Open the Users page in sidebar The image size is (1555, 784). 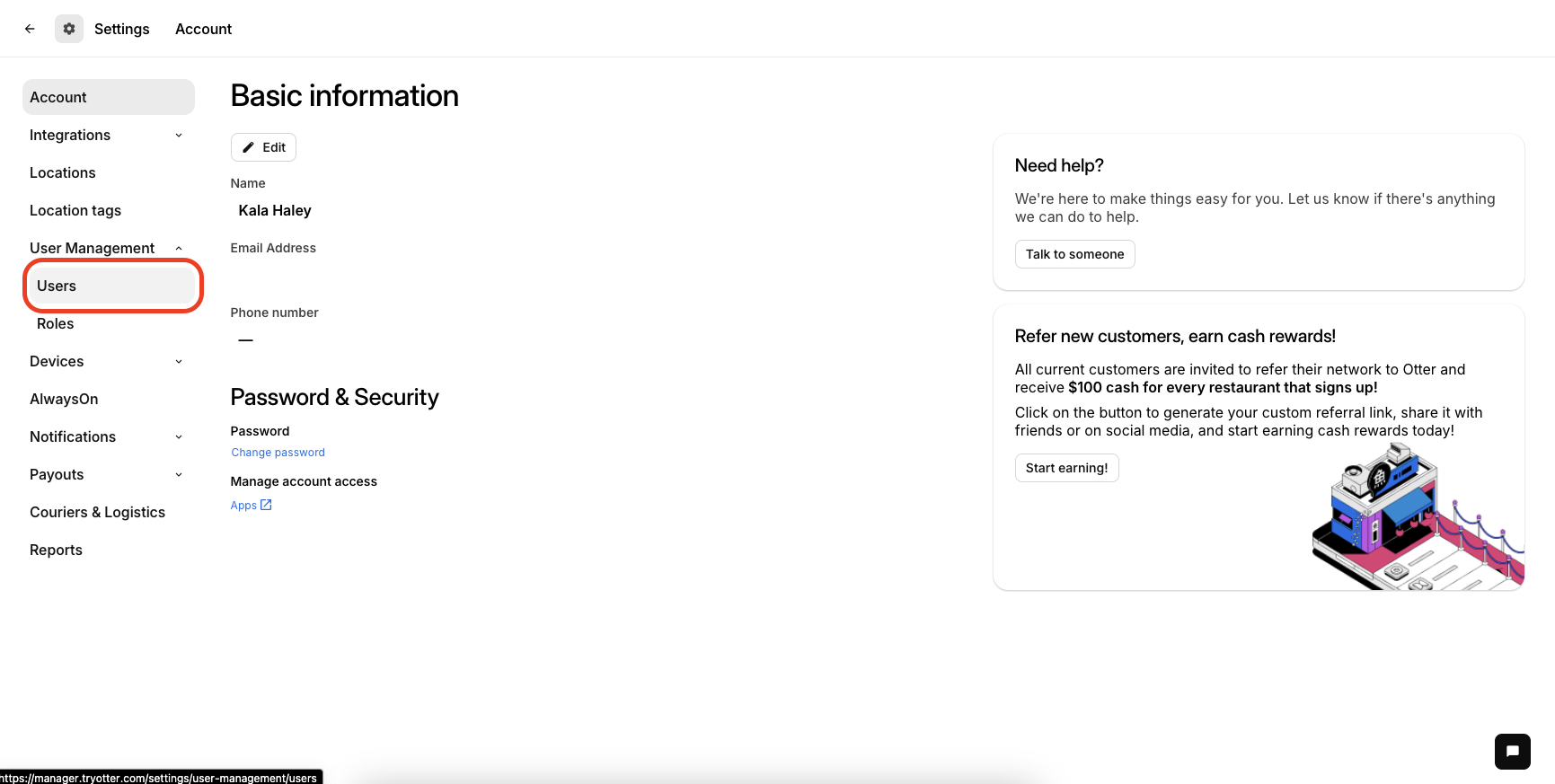pyautogui.click(x=57, y=286)
